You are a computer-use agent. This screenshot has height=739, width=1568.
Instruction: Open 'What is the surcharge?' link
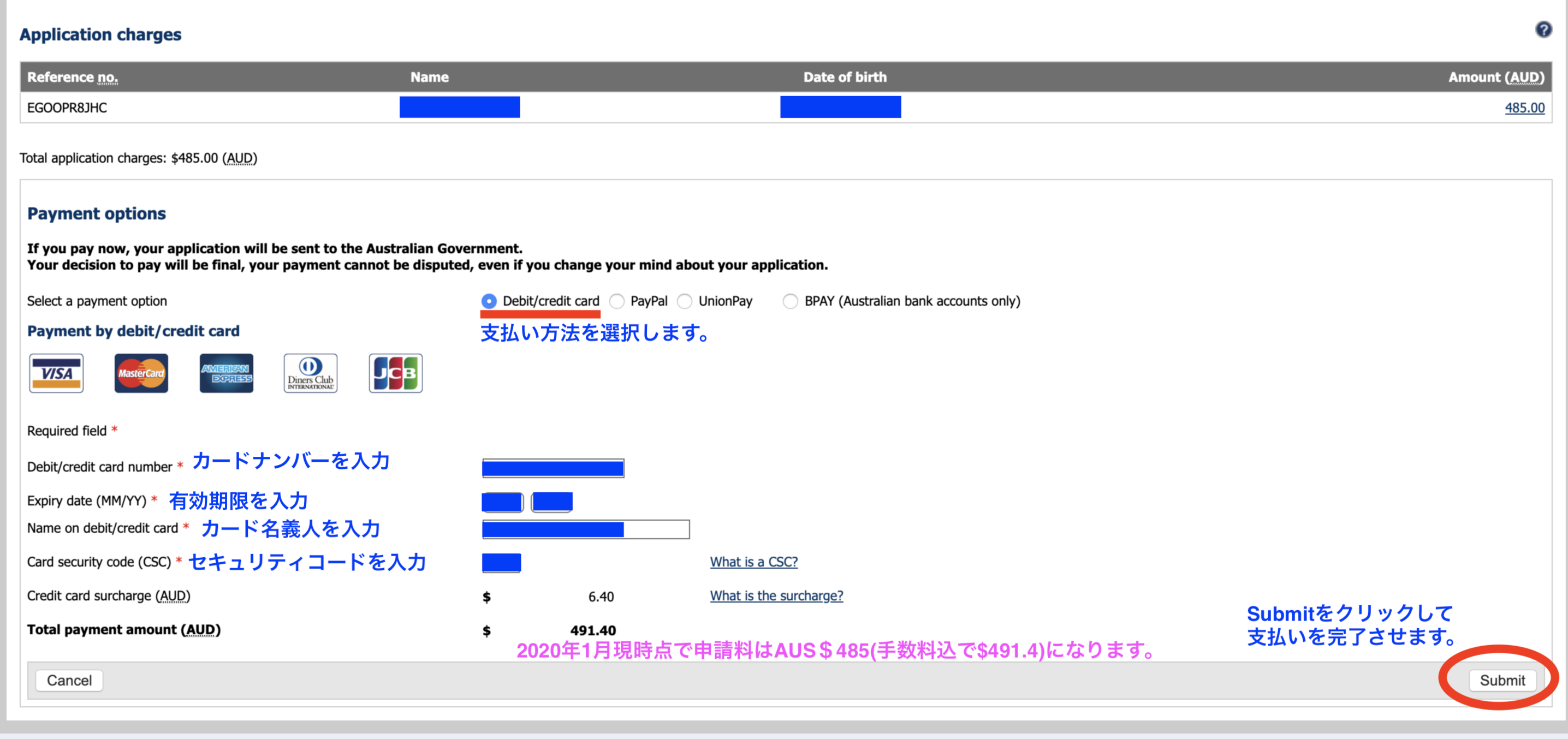point(776,596)
